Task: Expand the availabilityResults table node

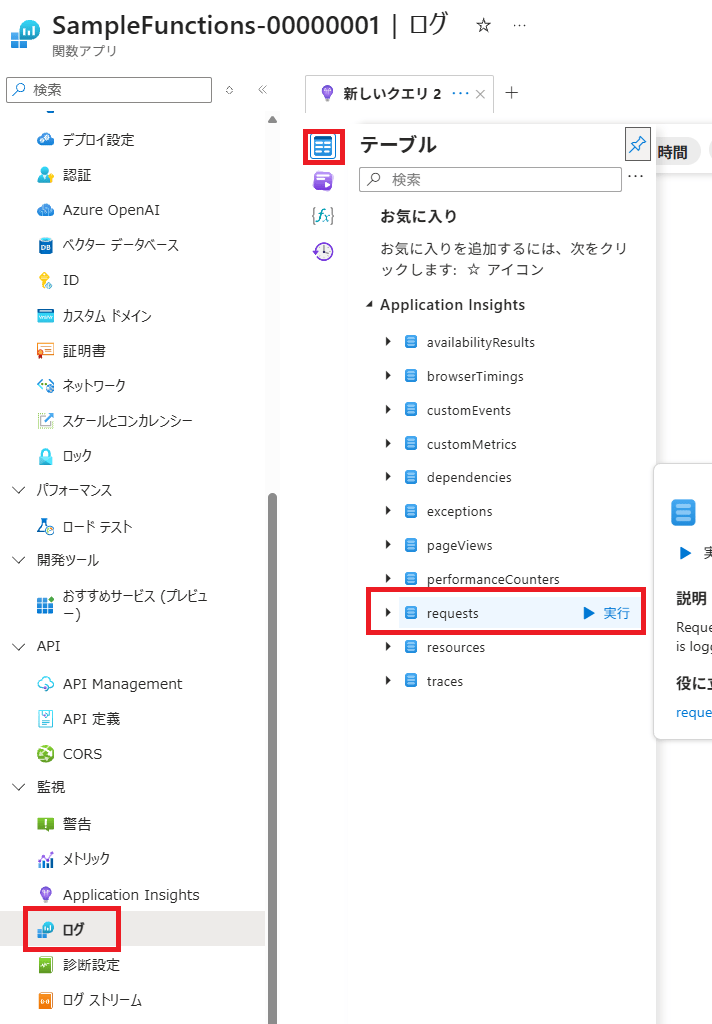Action: [x=388, y=342]
